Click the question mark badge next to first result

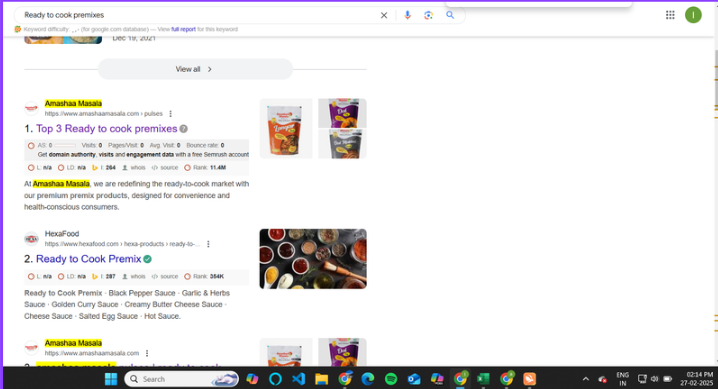pos(184,129)
